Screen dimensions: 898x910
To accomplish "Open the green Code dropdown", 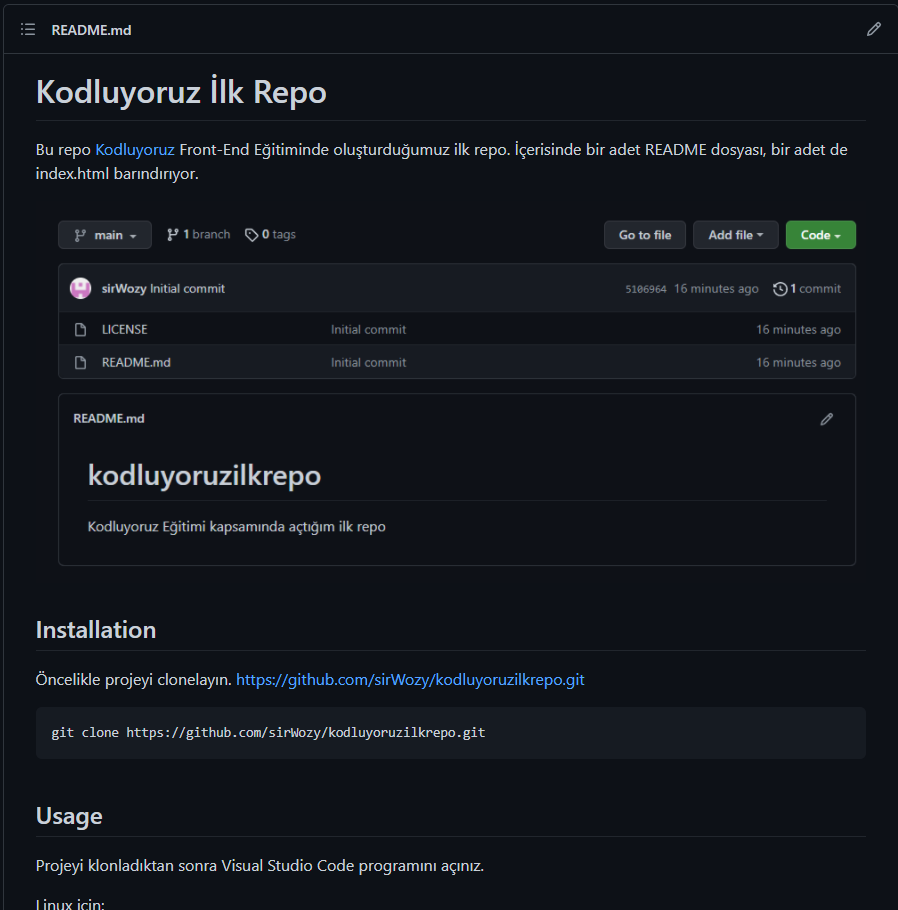I will (820, 235).
